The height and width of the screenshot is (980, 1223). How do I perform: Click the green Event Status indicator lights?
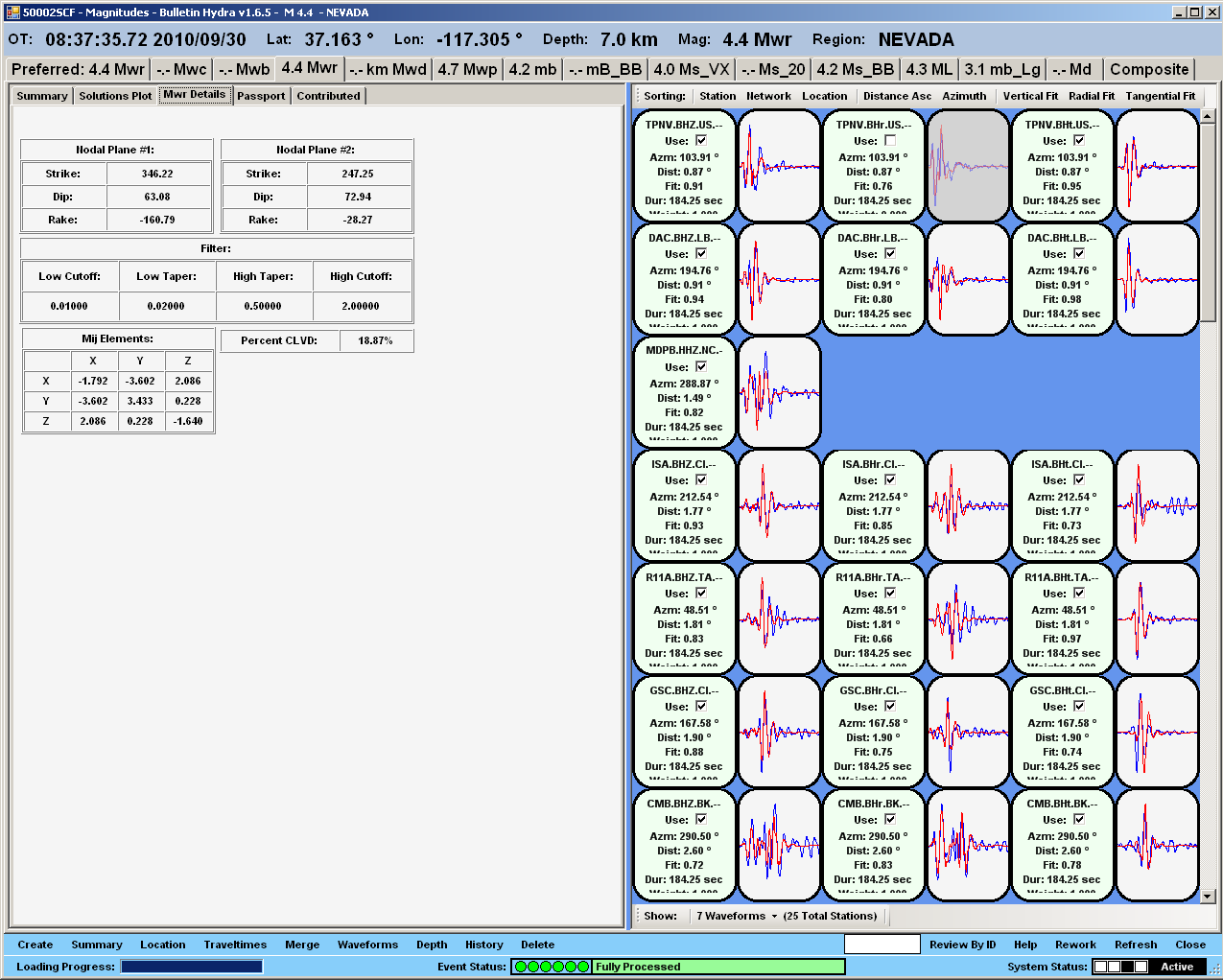pos(552,967)
